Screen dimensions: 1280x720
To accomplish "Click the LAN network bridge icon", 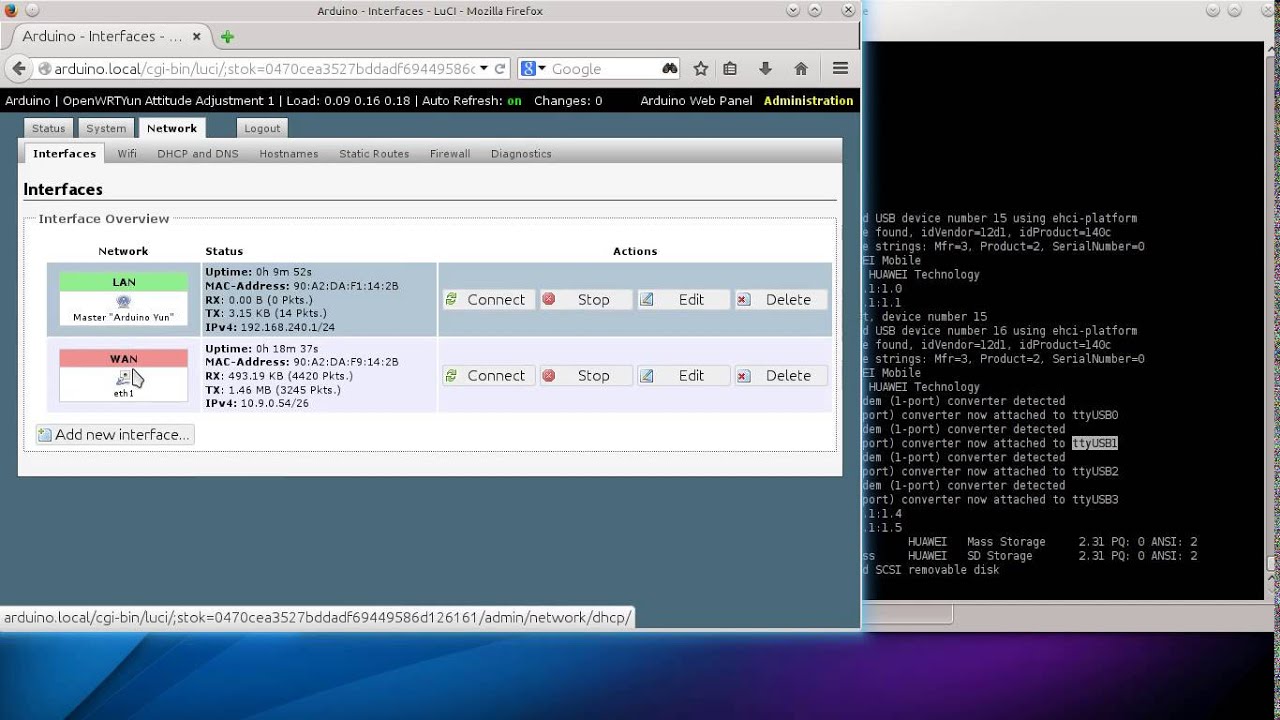I will point(123,301).
